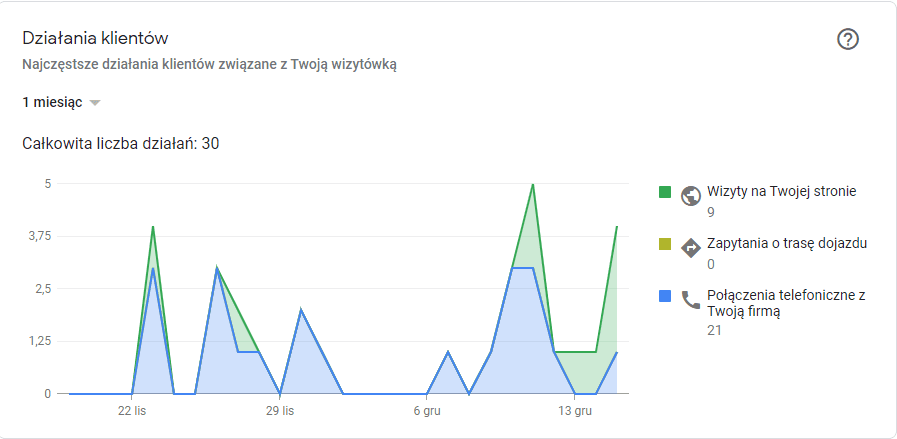Click the 13 gru axis date label
The width and height of the screenshot is (897, 439).
pos(574,411)
